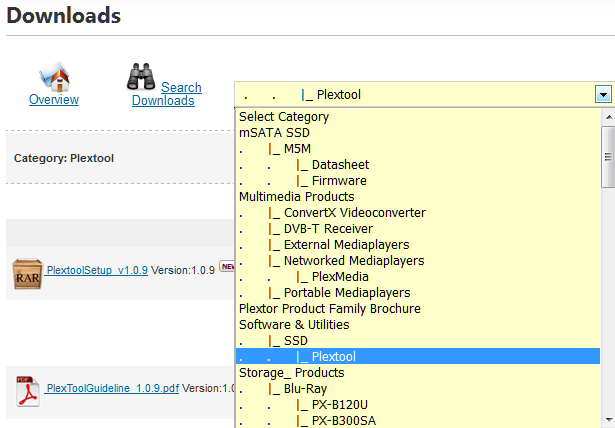The width and height of the screenshot is (615, 428).
Task: Select M5M from category list
Action: pos(297,149)
